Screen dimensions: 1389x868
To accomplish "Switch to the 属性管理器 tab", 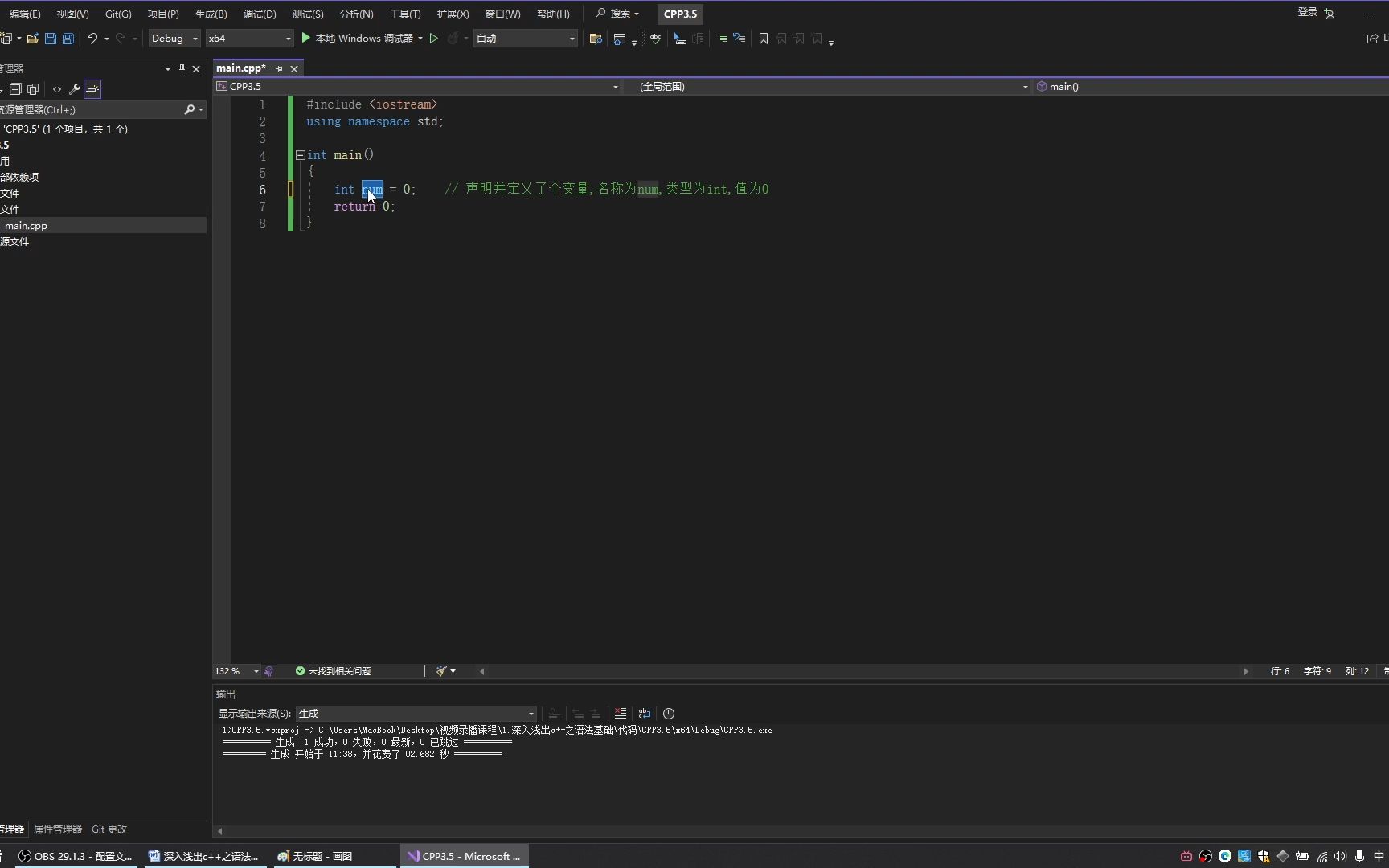I will [x=58, y=829].
